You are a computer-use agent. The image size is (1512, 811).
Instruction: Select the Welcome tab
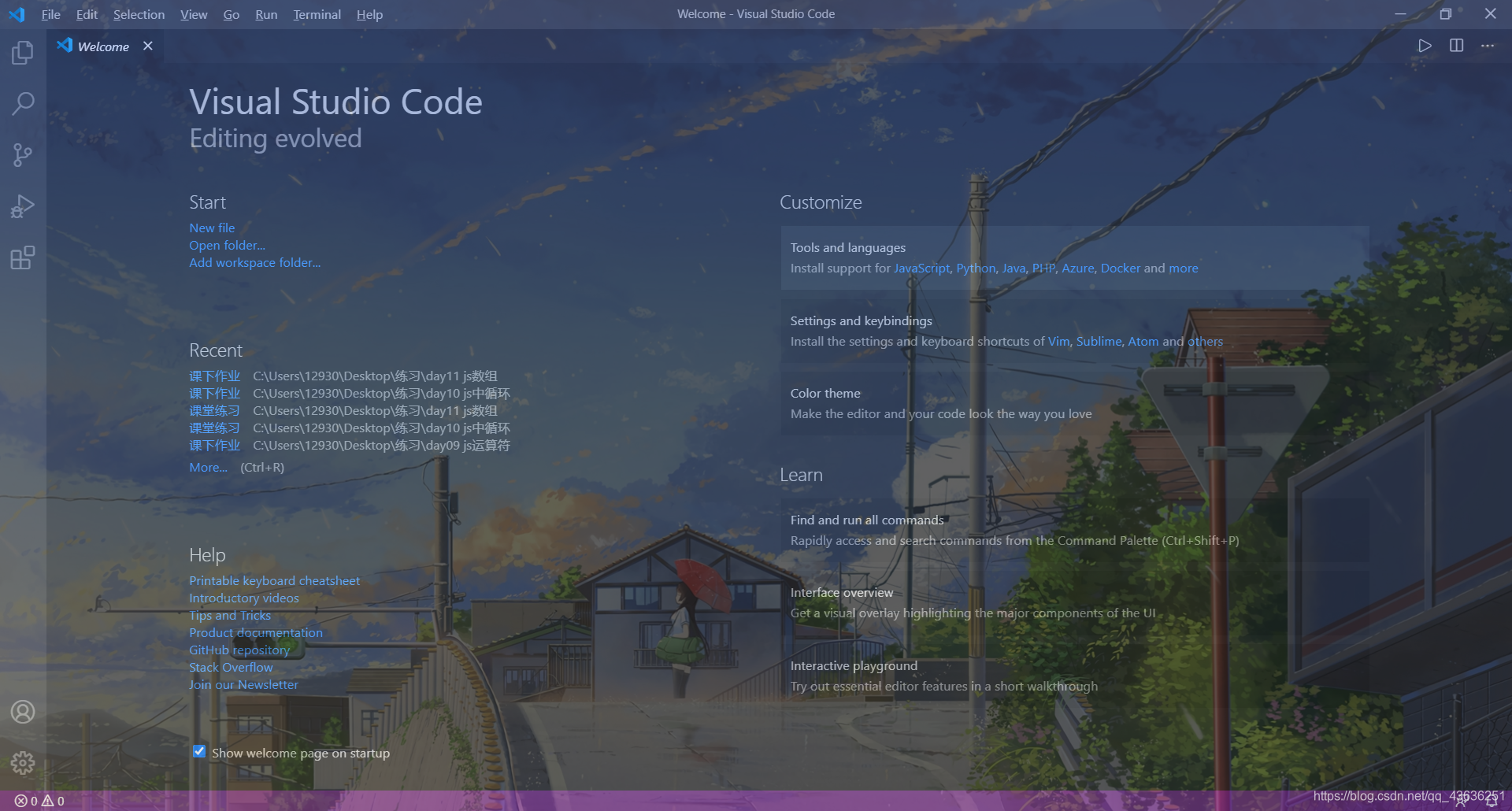103,46
